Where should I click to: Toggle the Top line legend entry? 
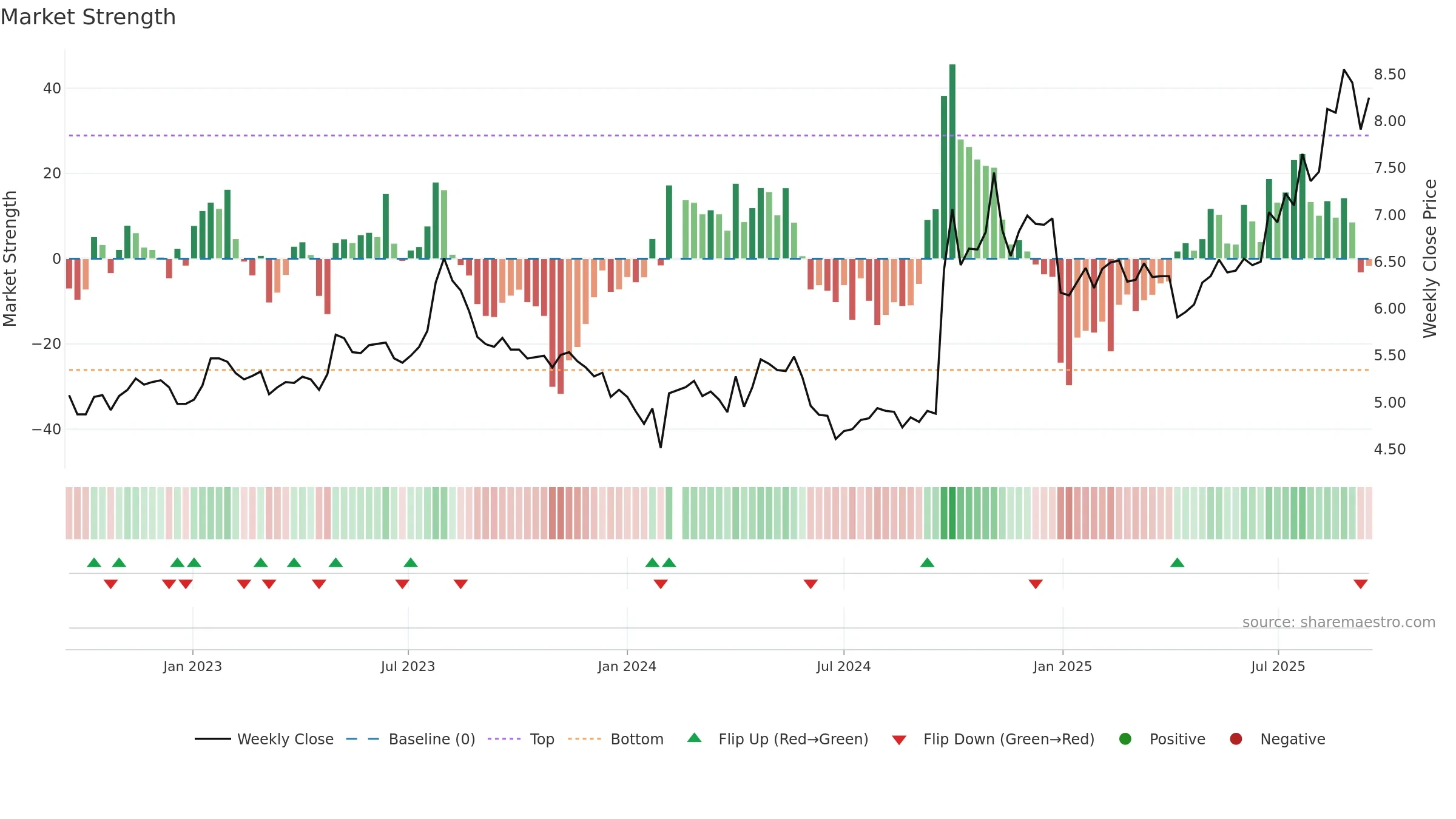coord(521,739)
